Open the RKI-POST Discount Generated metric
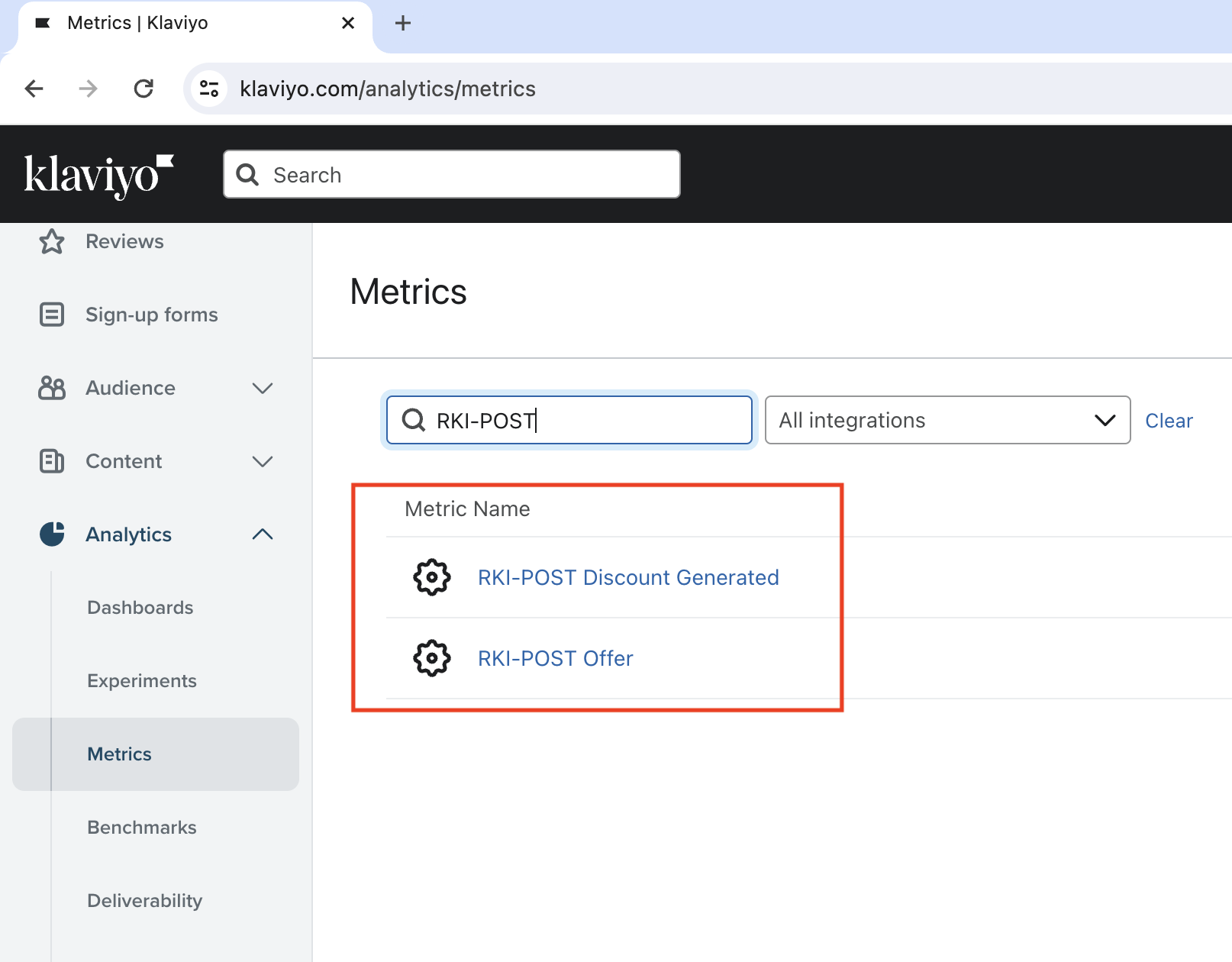This screenshot has width=1232, height=962. point(627,577)
